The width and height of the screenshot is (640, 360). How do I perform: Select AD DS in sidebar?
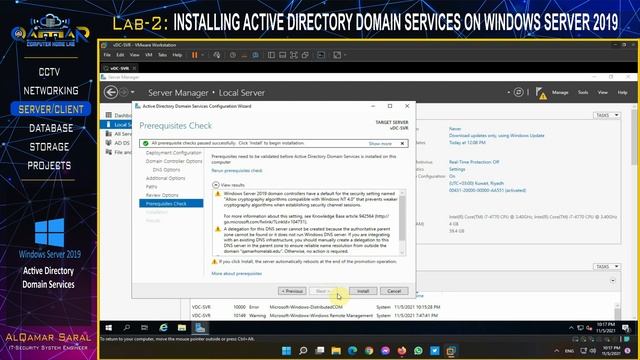coord(118,143)
